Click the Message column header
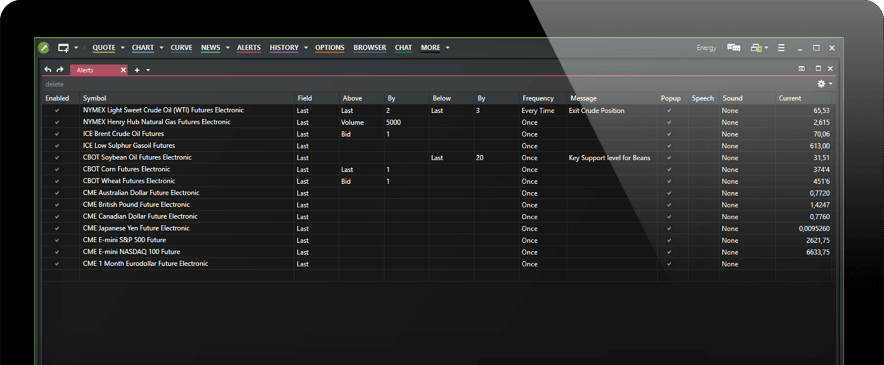The height and width of the screenshot is (365, 884). 612,98
